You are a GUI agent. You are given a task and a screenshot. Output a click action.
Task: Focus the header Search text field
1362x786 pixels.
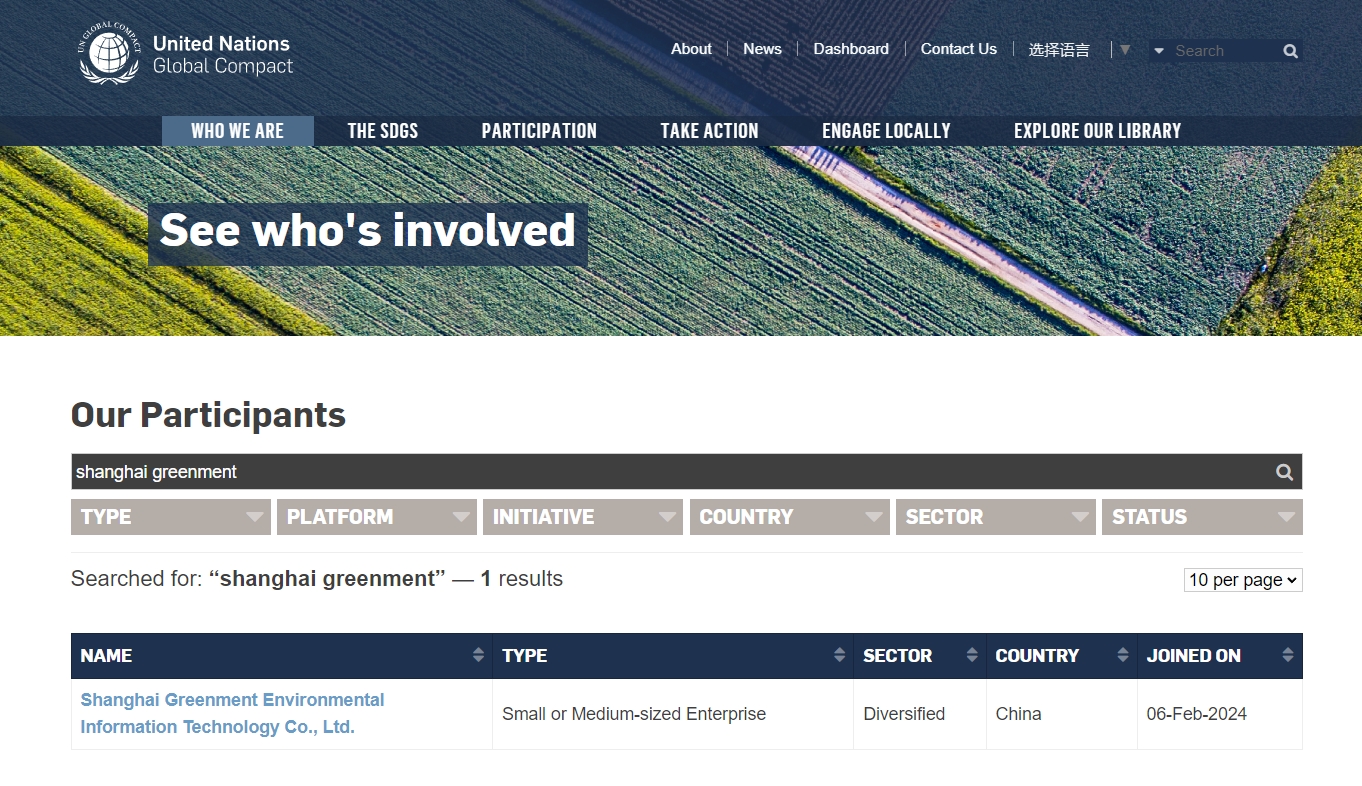(1223, 51)
